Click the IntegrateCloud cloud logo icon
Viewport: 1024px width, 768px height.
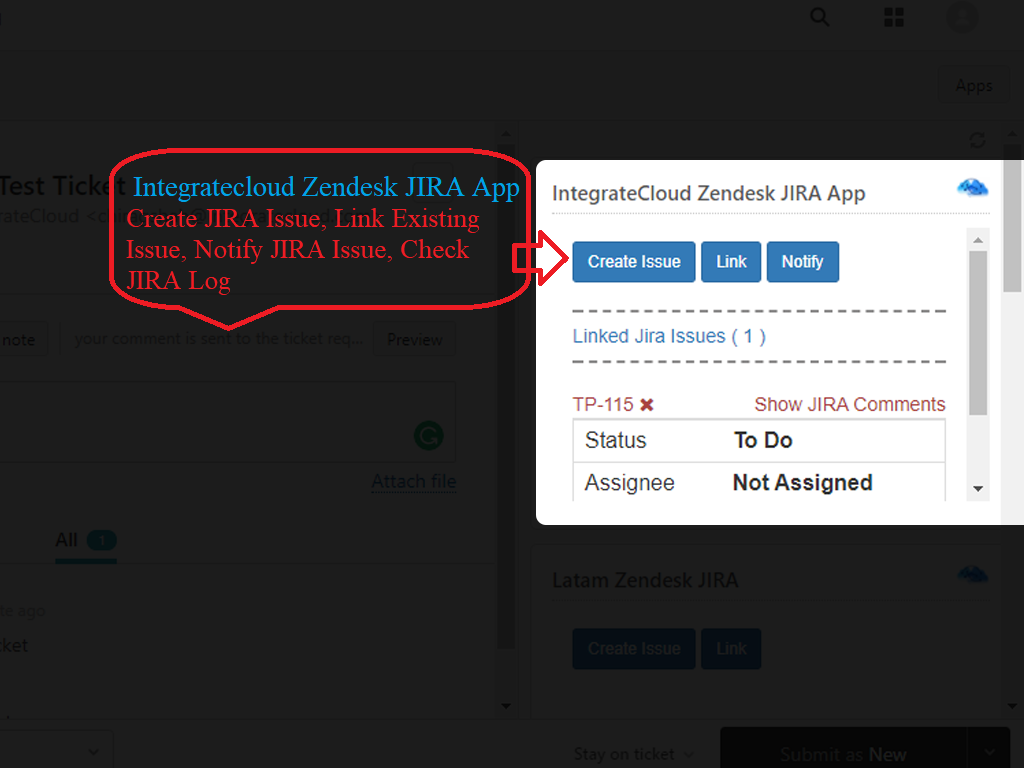(972, 188)
